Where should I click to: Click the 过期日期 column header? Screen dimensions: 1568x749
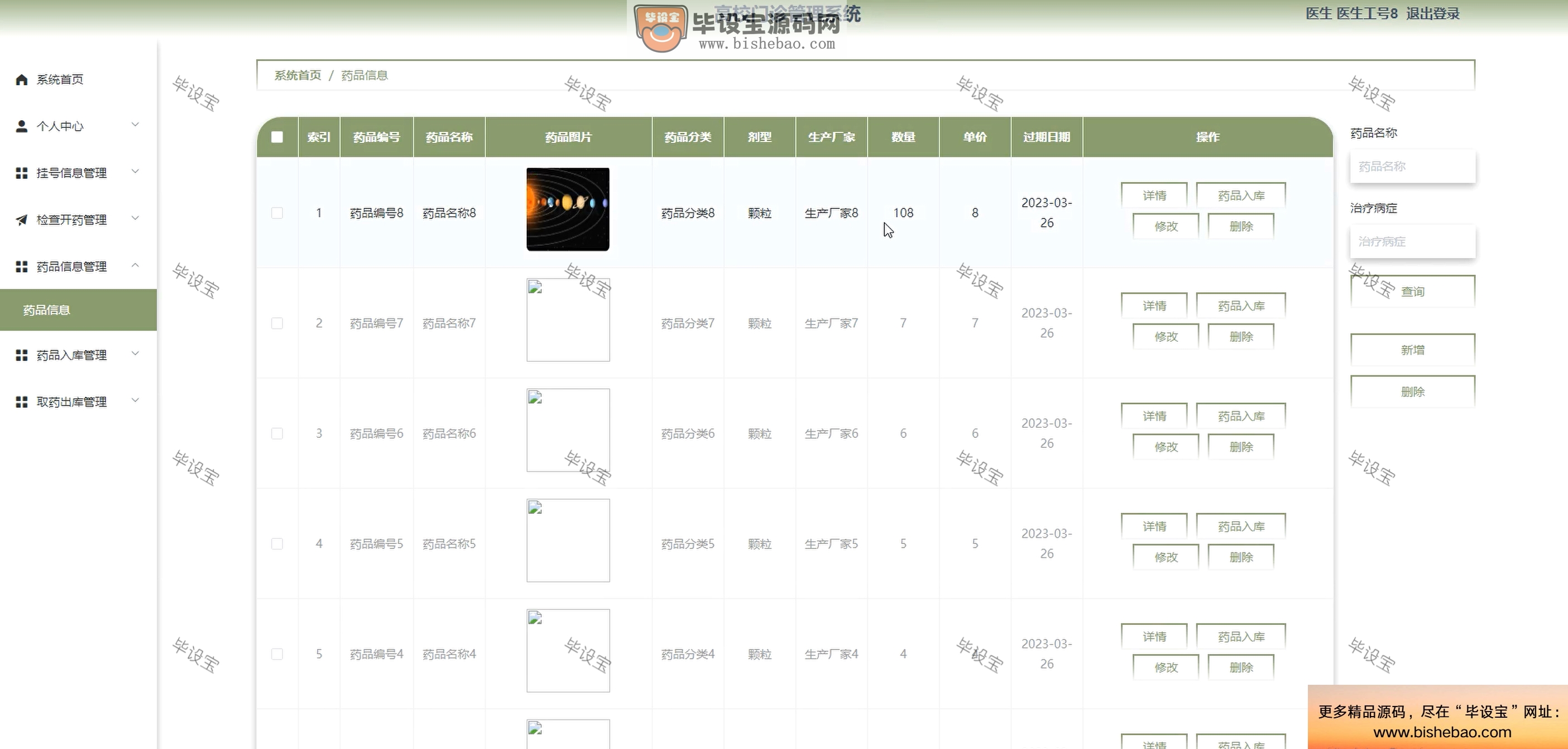[1046, 137]
